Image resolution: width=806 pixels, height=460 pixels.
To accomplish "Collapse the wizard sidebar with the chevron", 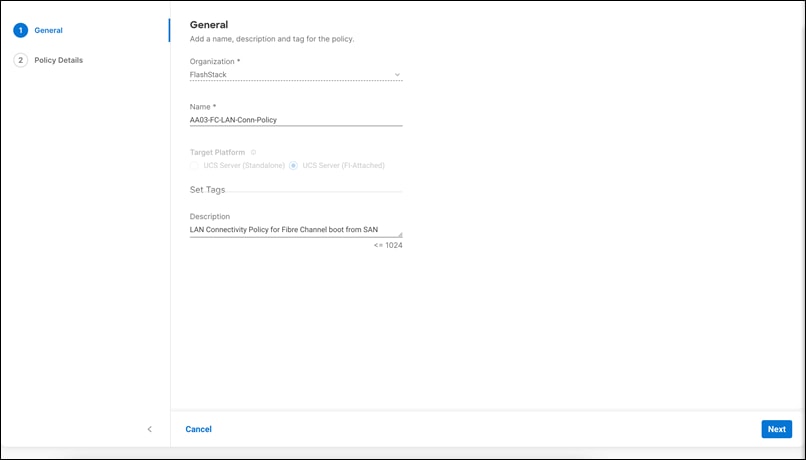I will 150,429.
